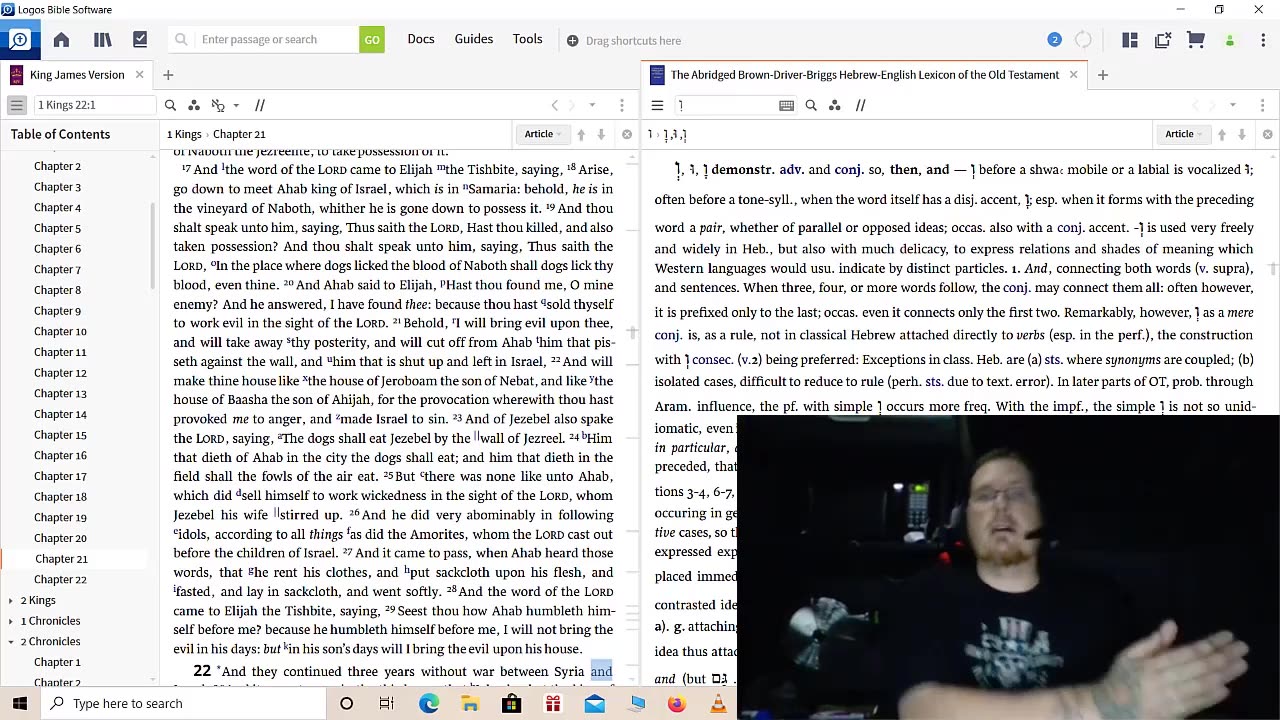Switch to the Brown-Driver-Briggs Lexicon tab
1280x720 pixels.
(864, 75)
